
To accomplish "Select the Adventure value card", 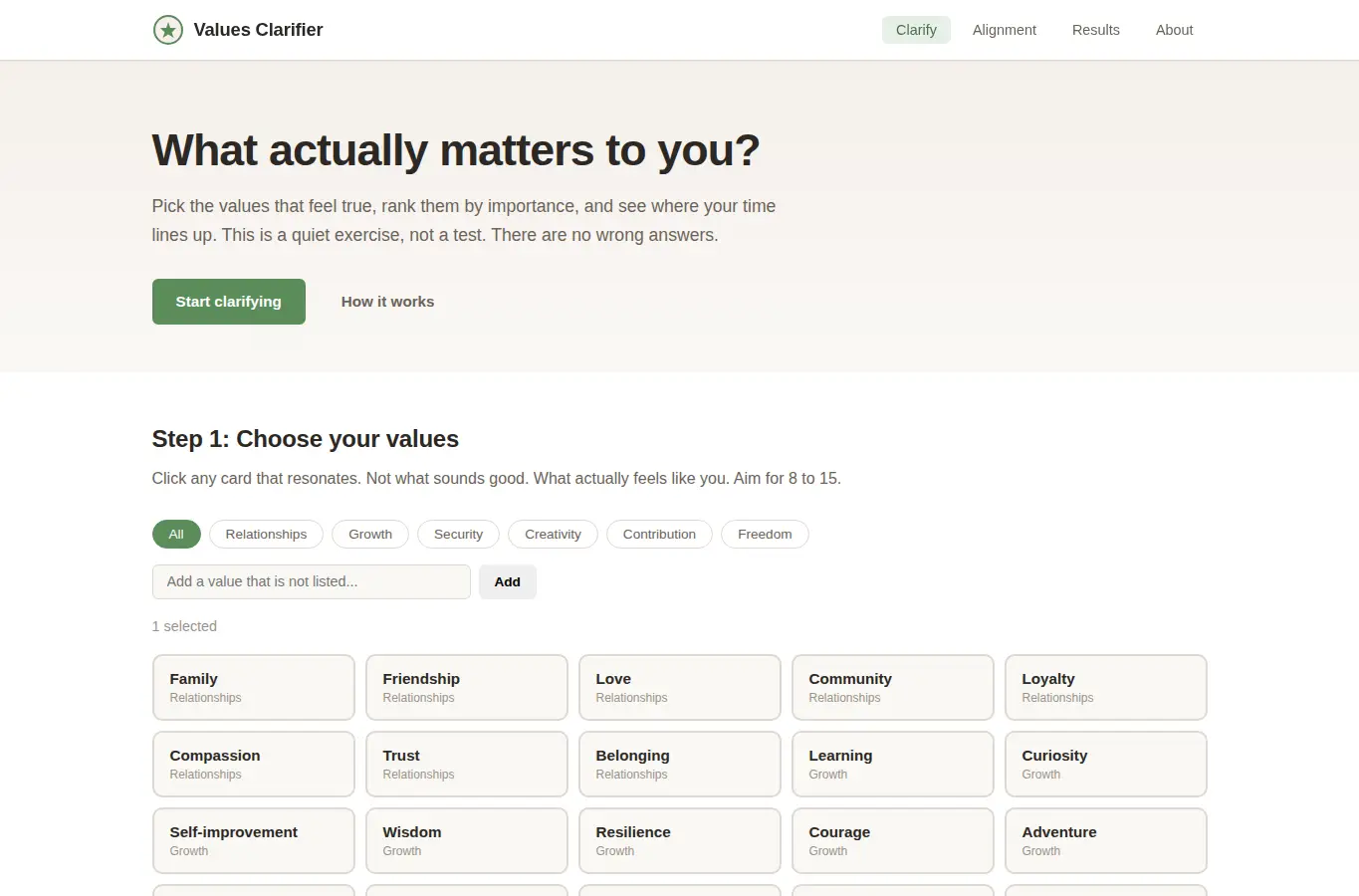I will click(1106, 840).
